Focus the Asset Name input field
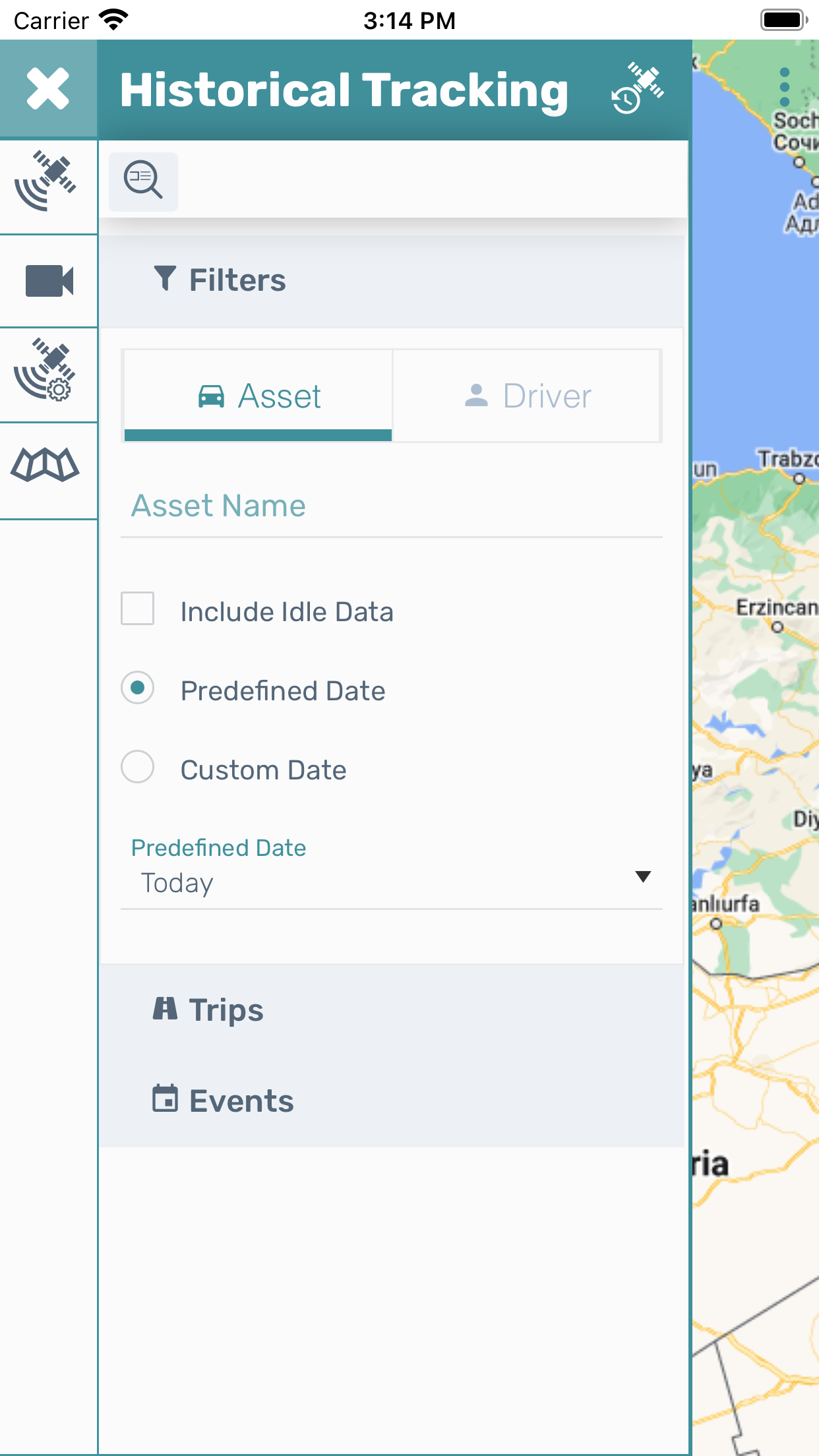The image size is (819, 1456). (x=391, y=506)
